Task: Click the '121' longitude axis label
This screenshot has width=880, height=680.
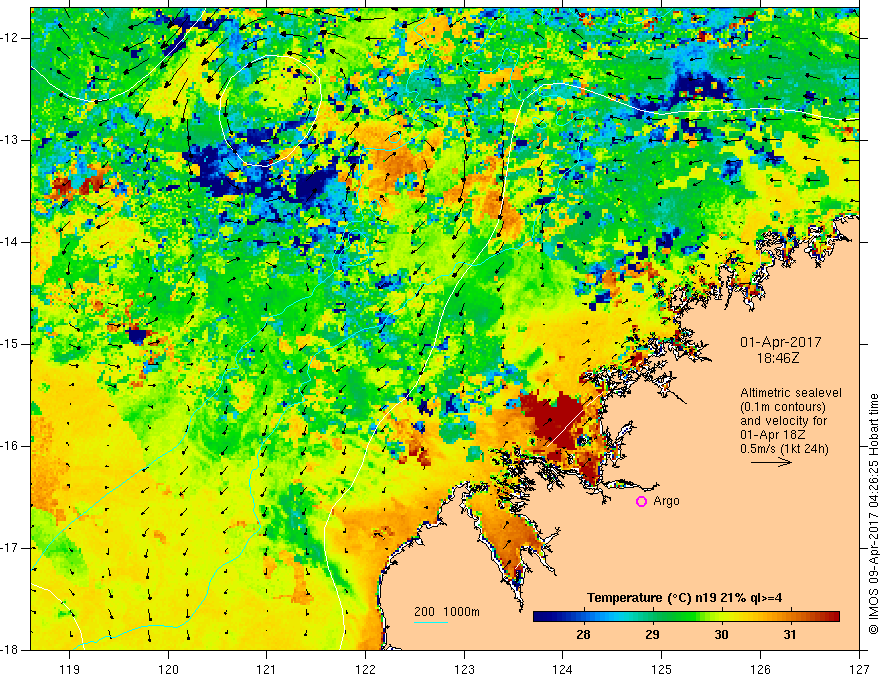Action: (x=267, y=669)
